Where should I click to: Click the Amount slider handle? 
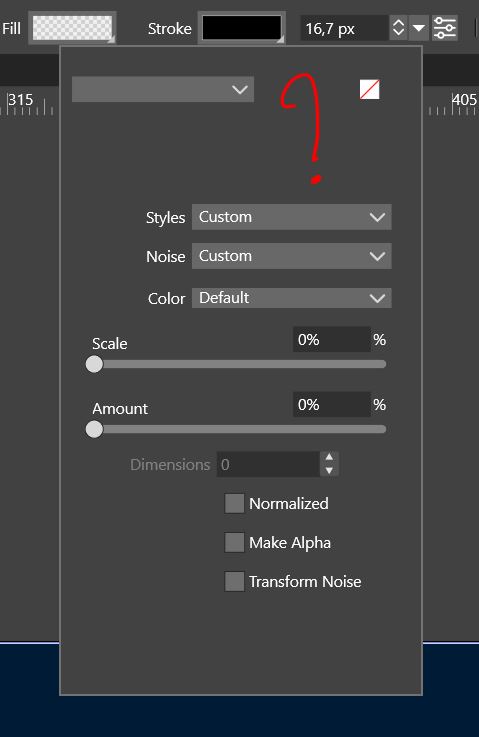point(94,429)
